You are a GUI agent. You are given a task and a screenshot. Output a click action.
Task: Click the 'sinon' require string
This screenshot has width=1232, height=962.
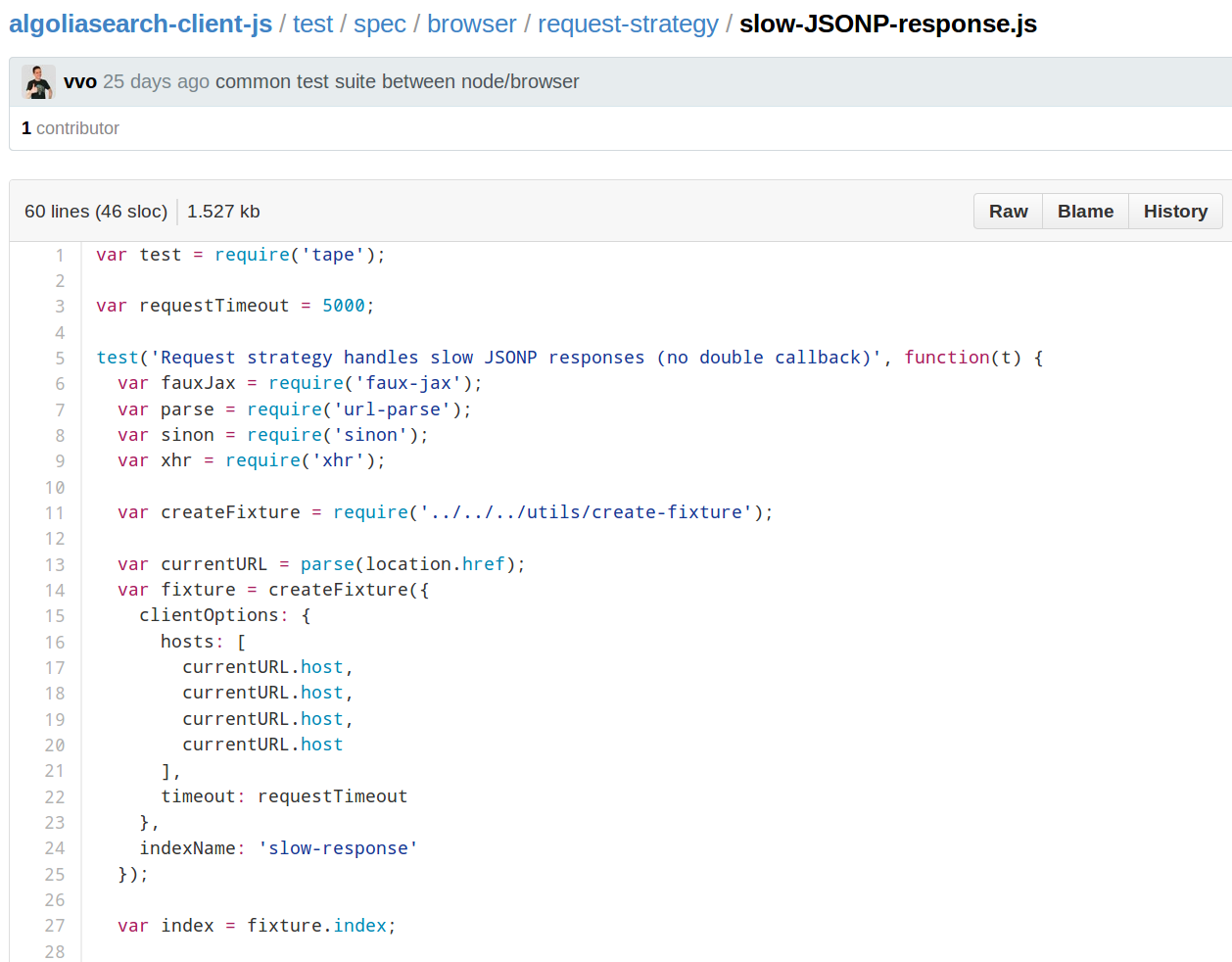coord(370,435)
